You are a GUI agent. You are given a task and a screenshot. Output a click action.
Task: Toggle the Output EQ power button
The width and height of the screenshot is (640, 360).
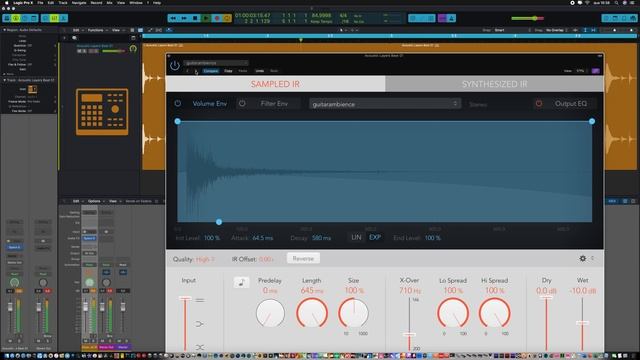click(x=539, y=104)
